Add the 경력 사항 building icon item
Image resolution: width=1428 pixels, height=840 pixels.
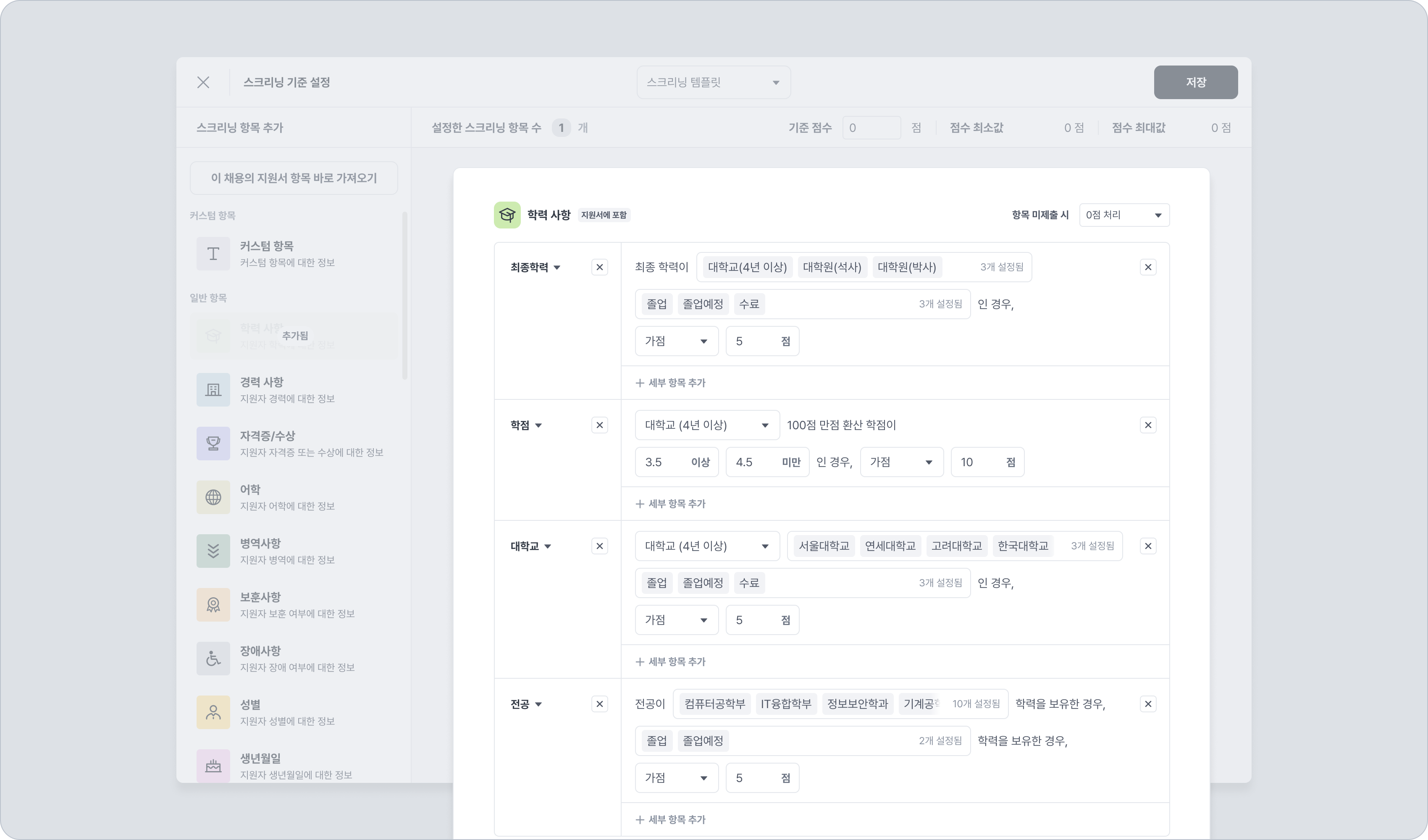pos(213,389)
